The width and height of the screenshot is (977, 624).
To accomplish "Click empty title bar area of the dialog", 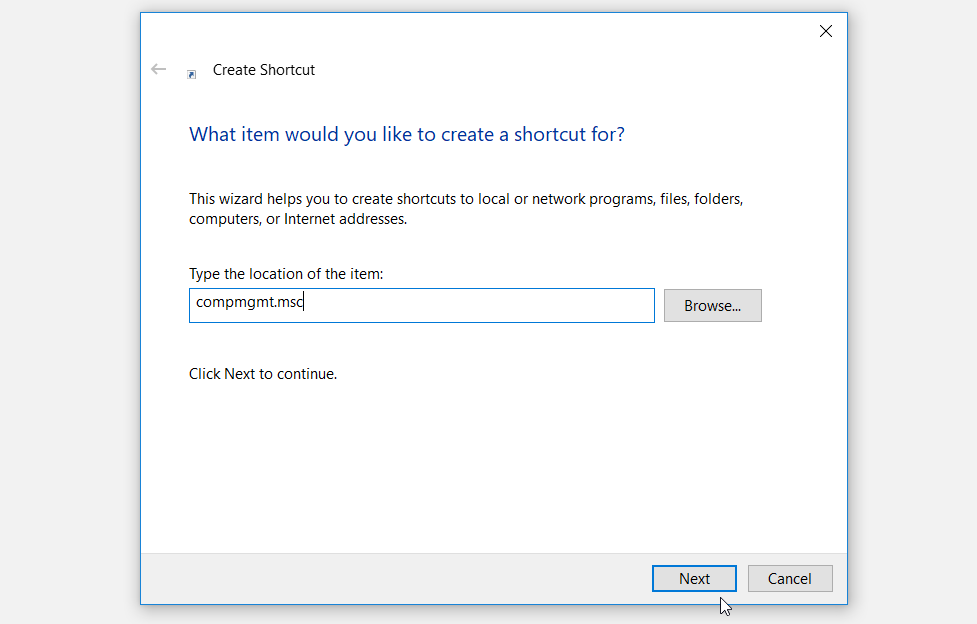I will pos(500,31).
